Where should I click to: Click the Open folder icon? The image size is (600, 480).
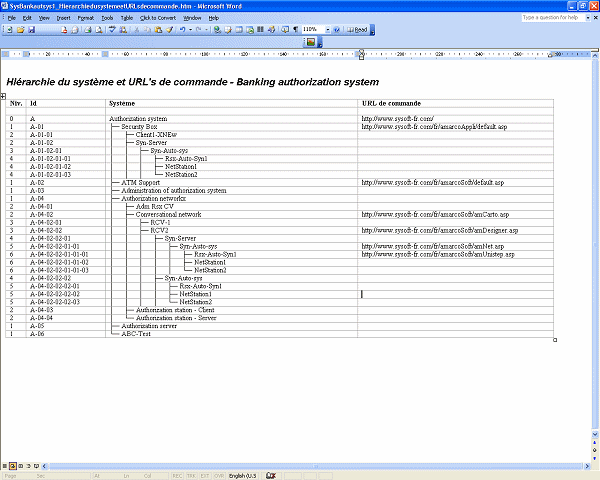click(x=21, y=29)
